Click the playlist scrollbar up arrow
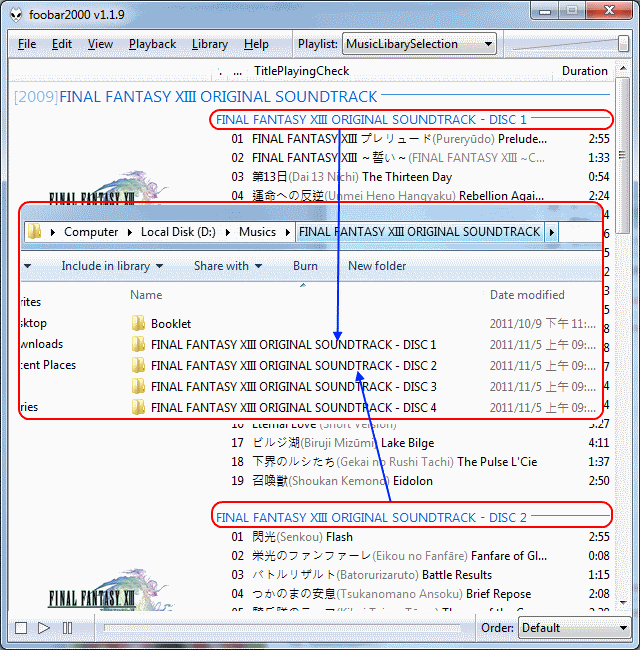The height and width of the screenshot is (650, 640). point(623,68)
